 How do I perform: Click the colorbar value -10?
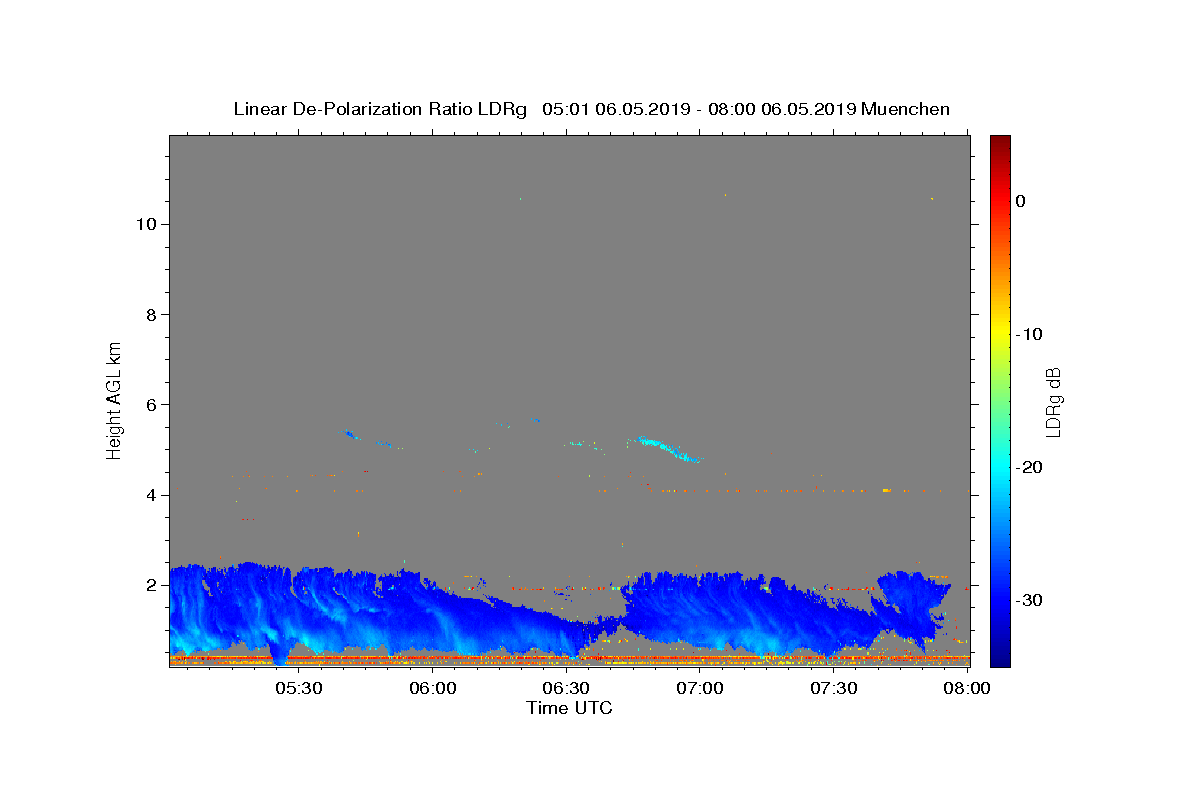pyautogui.click(x=1028, y=334)
